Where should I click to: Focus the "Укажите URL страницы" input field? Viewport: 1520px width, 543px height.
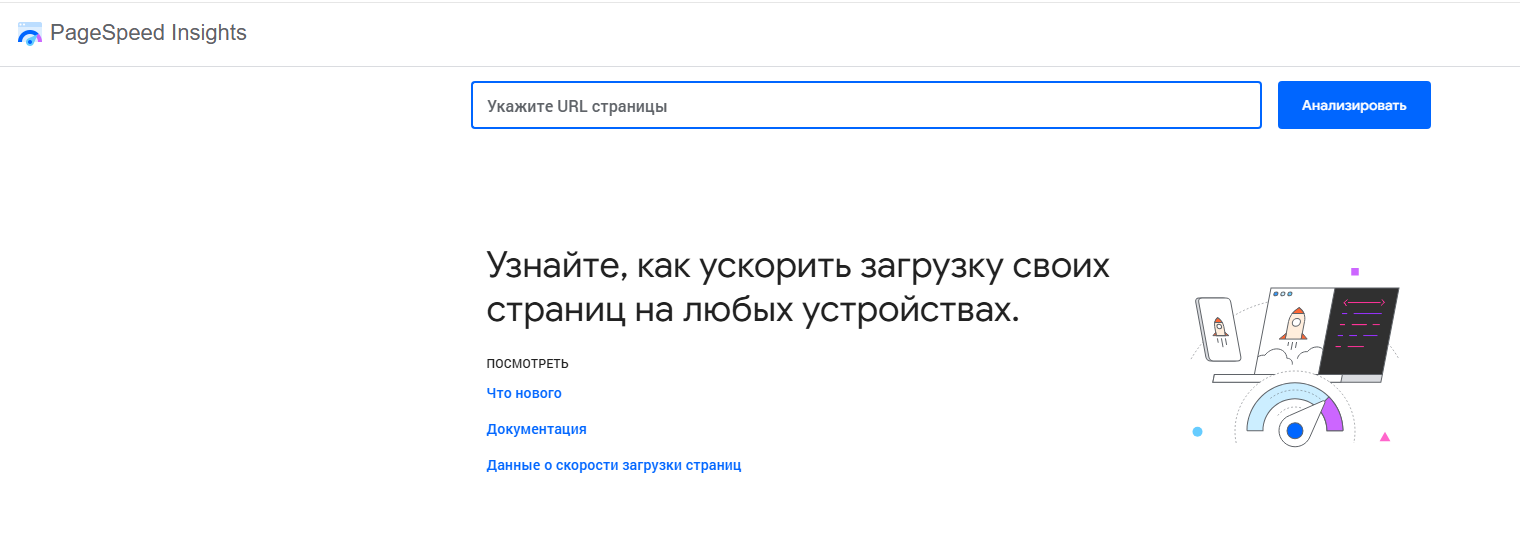click(866, 105)
